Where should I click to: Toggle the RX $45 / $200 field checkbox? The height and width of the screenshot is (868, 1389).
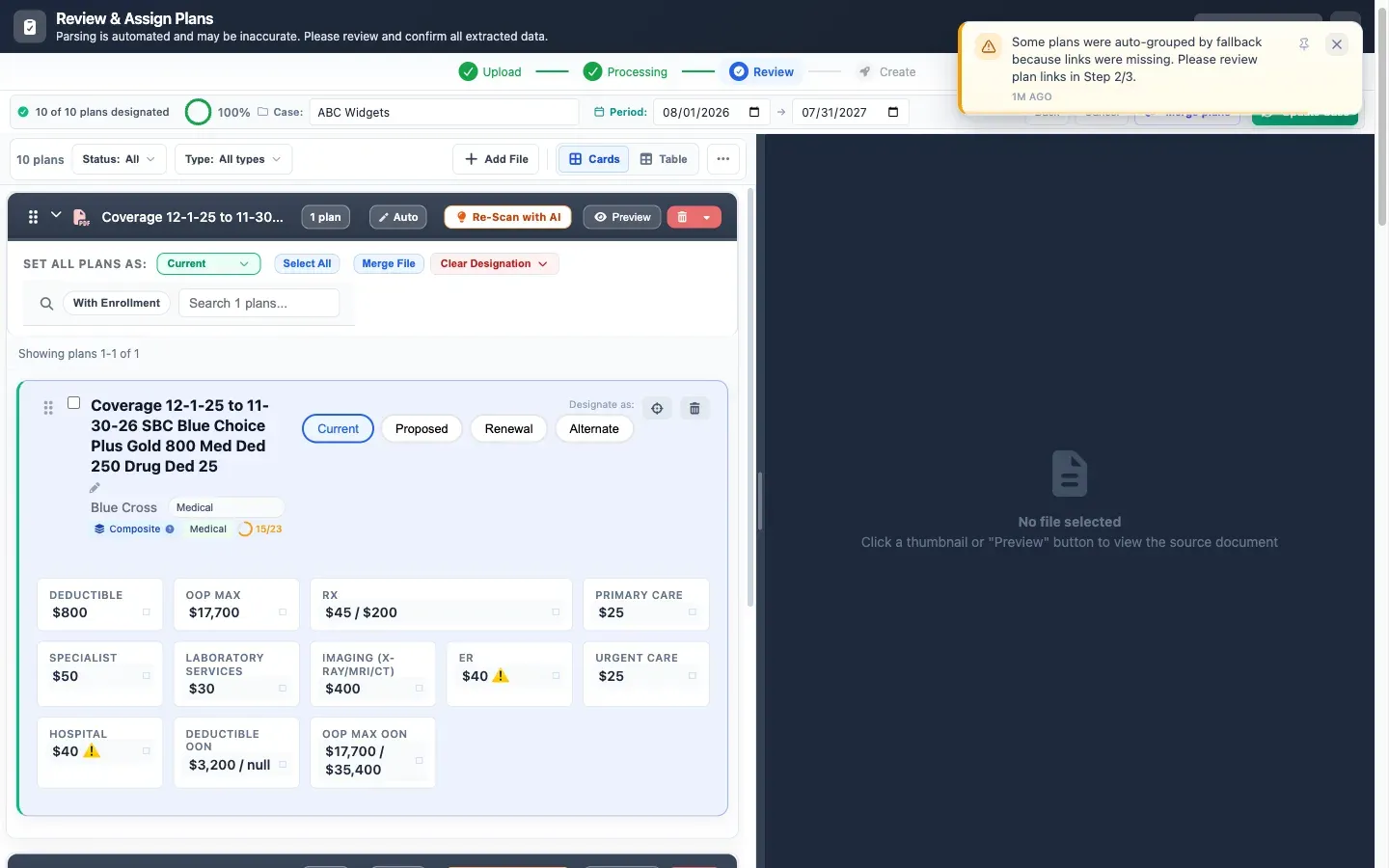pyautogui.click(x=556, y=612)
